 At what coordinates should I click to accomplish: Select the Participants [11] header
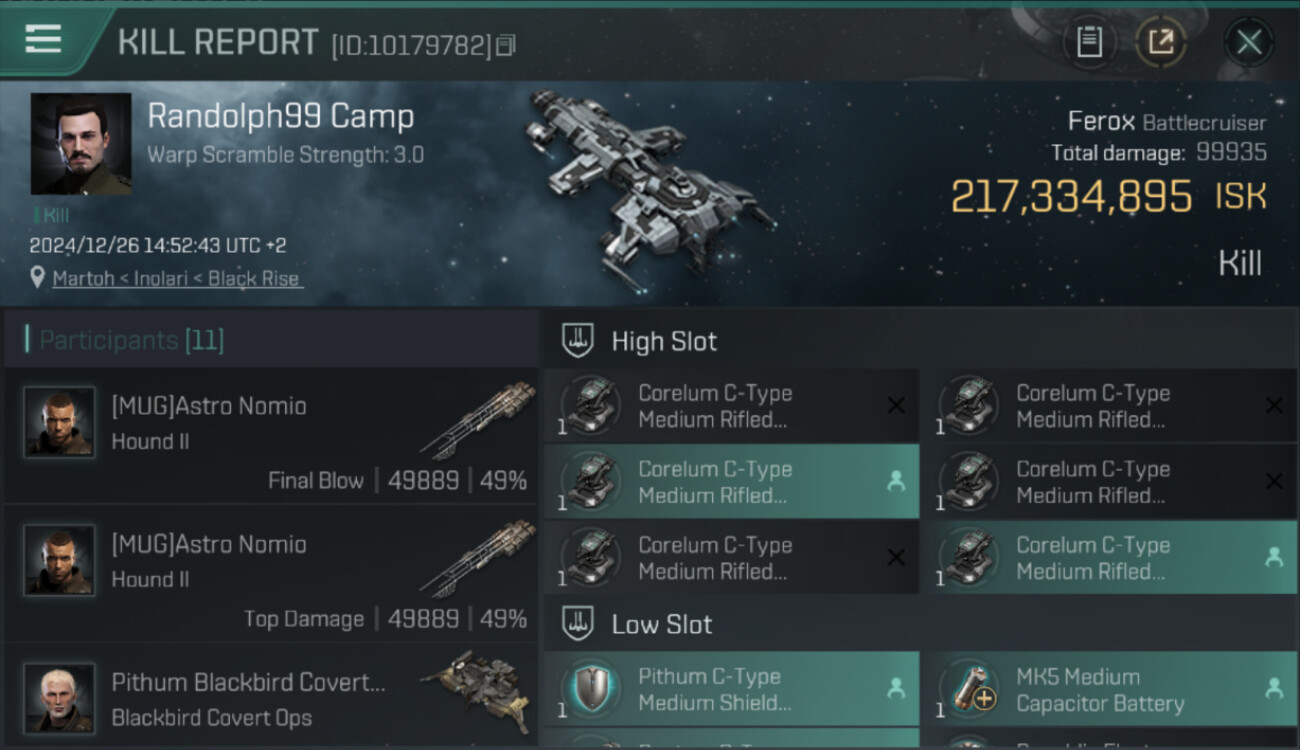click(131, 340)
